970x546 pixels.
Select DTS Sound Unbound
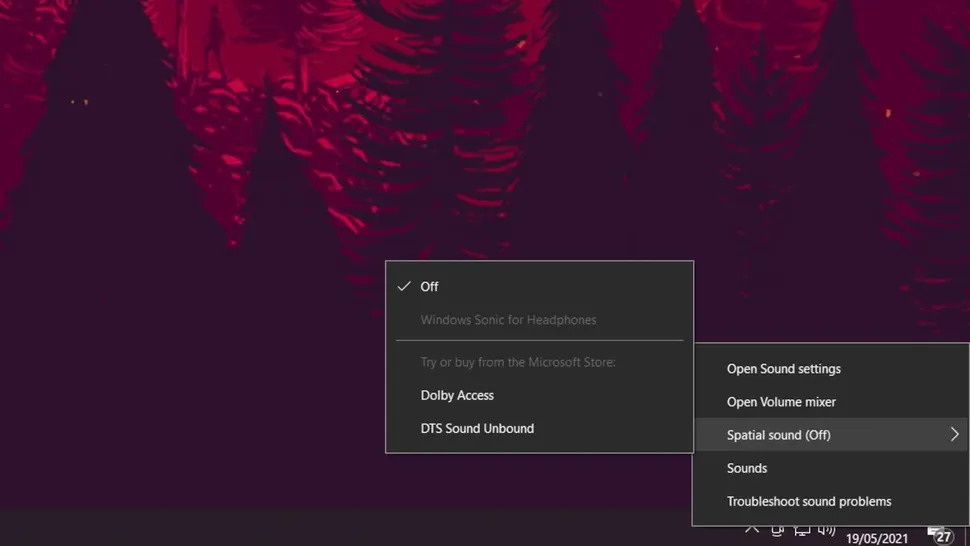point(539,429)
